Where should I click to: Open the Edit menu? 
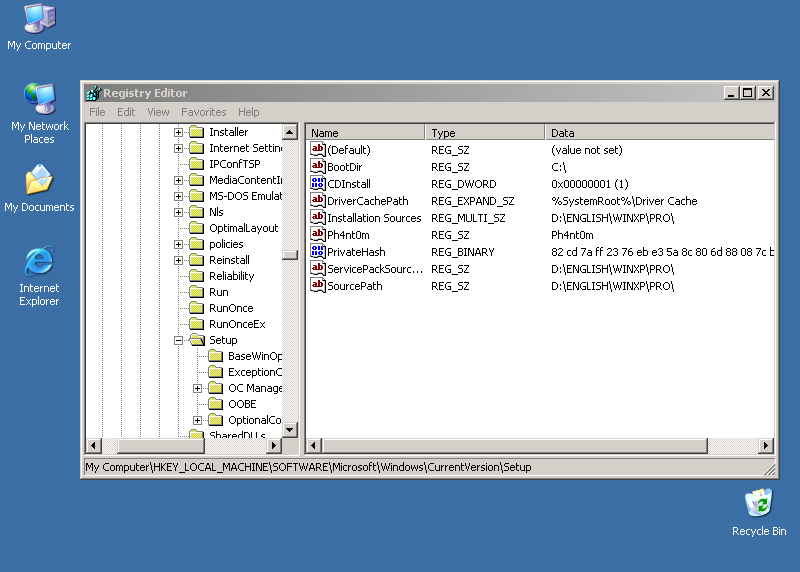126,112
